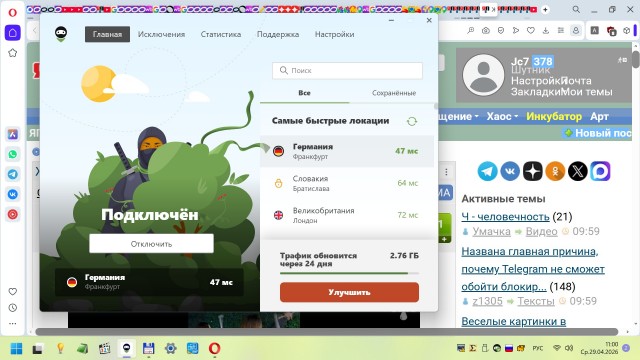Image resolution: width=640 pixels, height=360 pixels.
Task: Open Opera sidebar home workspace icon
Action: 13,33
